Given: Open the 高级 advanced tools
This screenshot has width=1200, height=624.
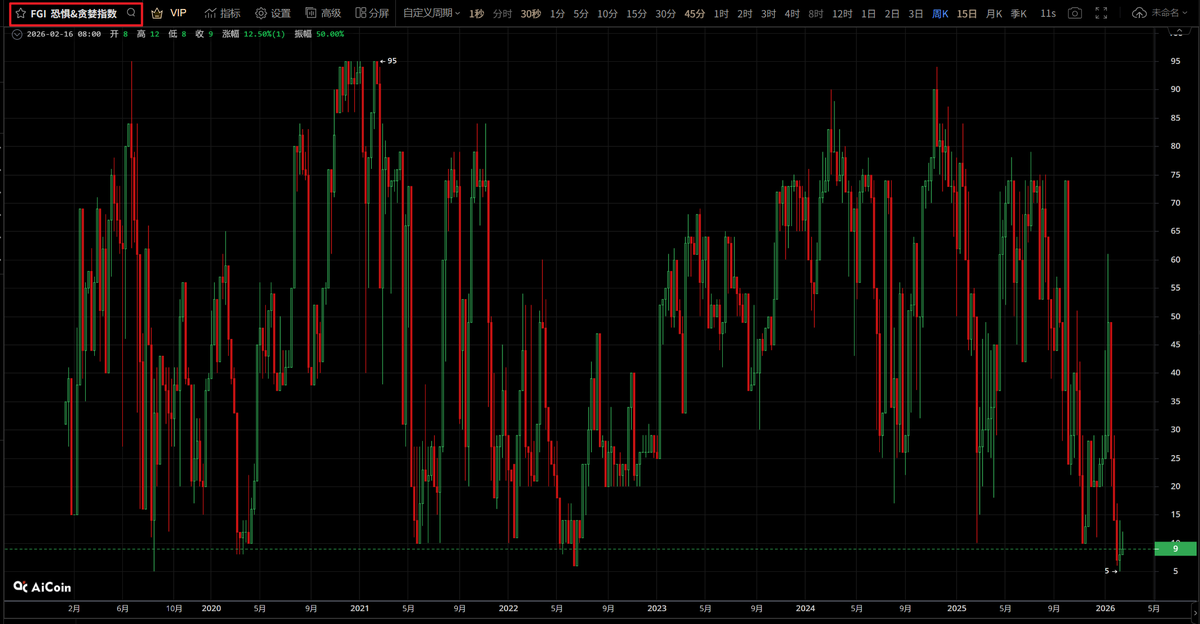Looking at the screenshot, I should 322,13.
